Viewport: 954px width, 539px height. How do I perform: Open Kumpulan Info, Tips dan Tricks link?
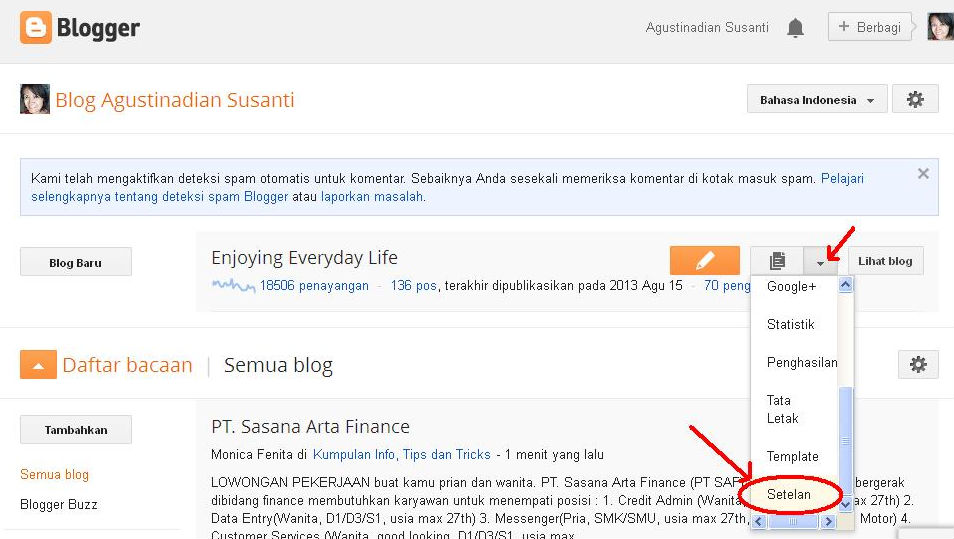(x=402, y=454)
